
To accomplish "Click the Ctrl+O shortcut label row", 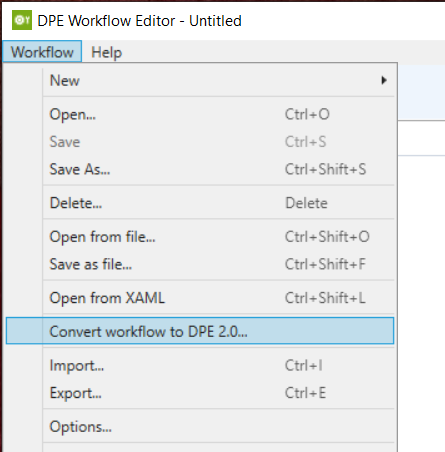I will (307, 114).
